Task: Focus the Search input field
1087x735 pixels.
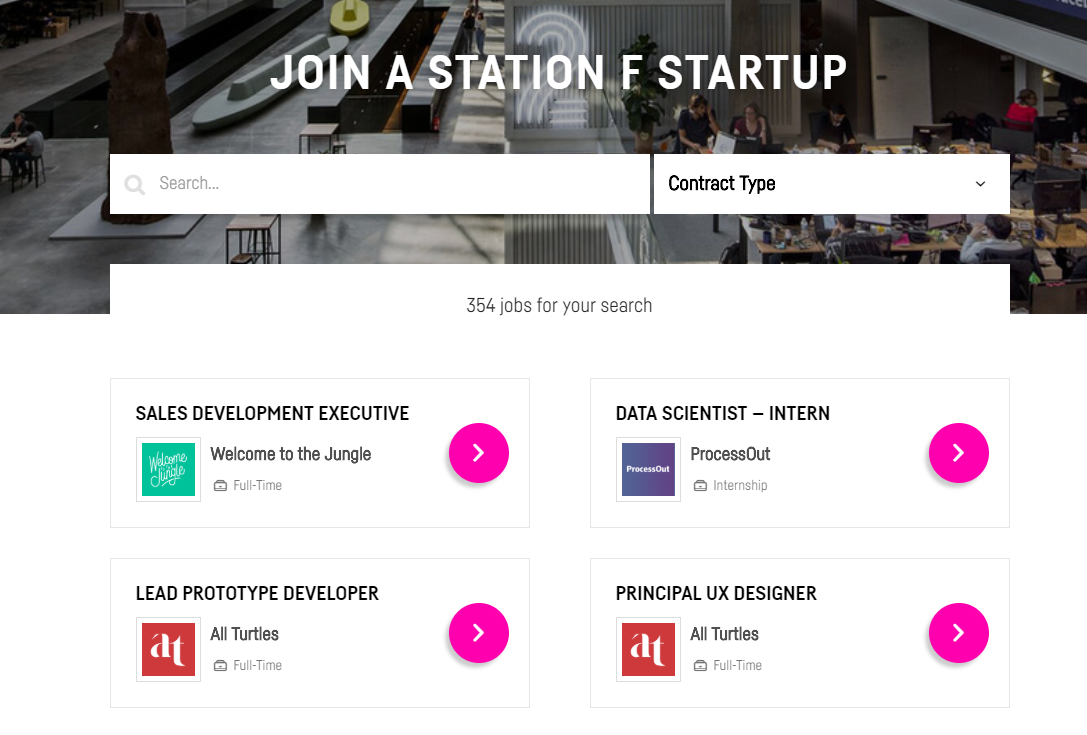Action: click(x=400, y=184)
